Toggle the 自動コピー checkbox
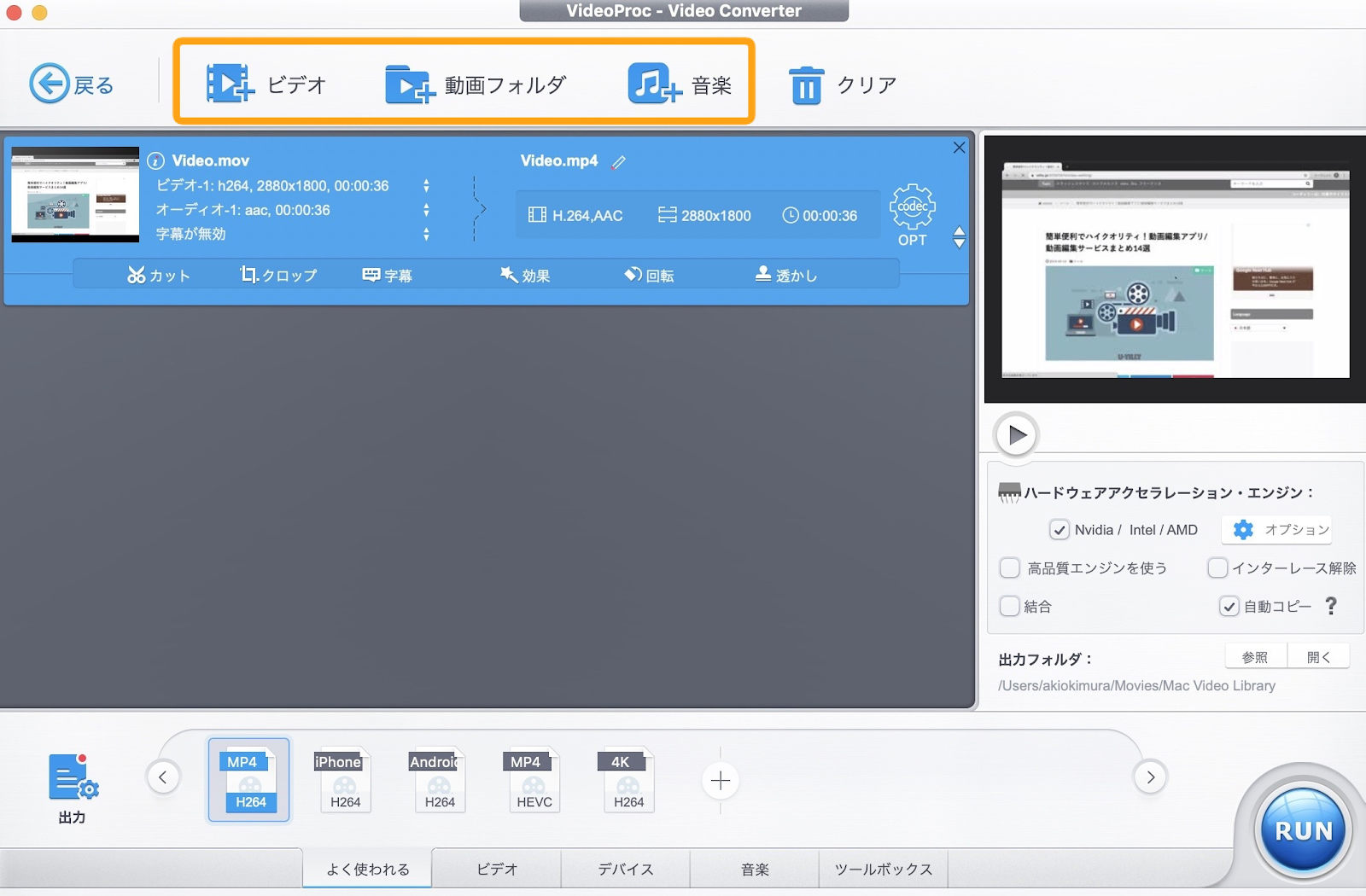This screenshot has width=1366, height=896. pyautogui.click(x=1229, y=606)
